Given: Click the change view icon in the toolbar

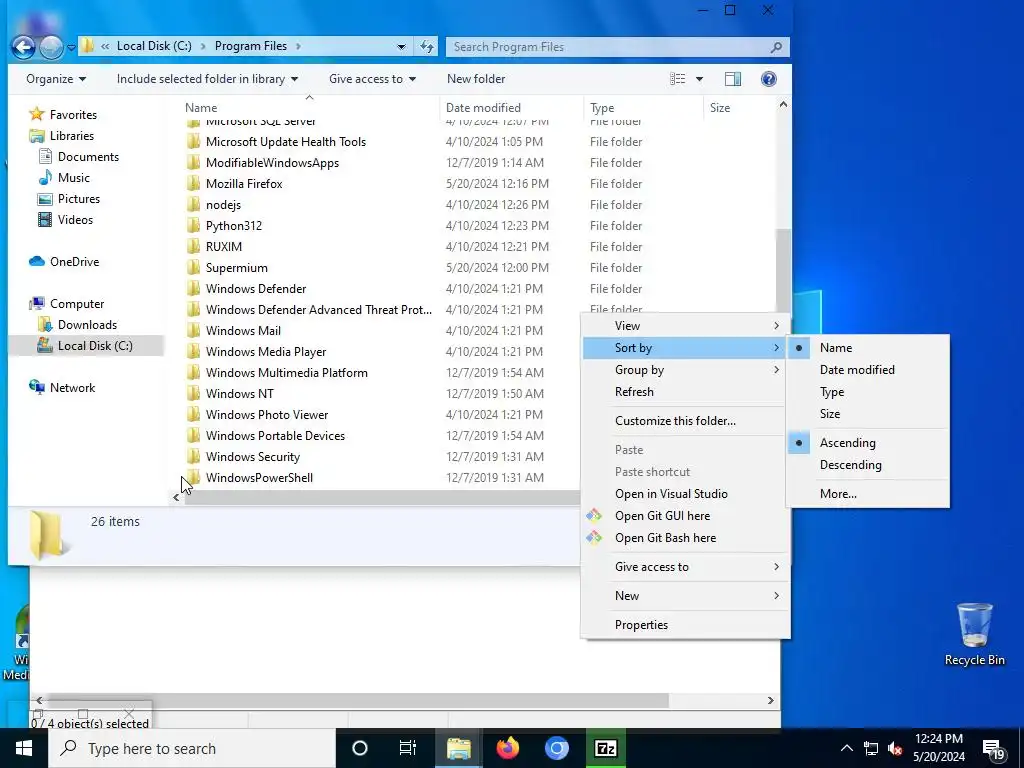Looking at the screenshot, I should point(677,79).
